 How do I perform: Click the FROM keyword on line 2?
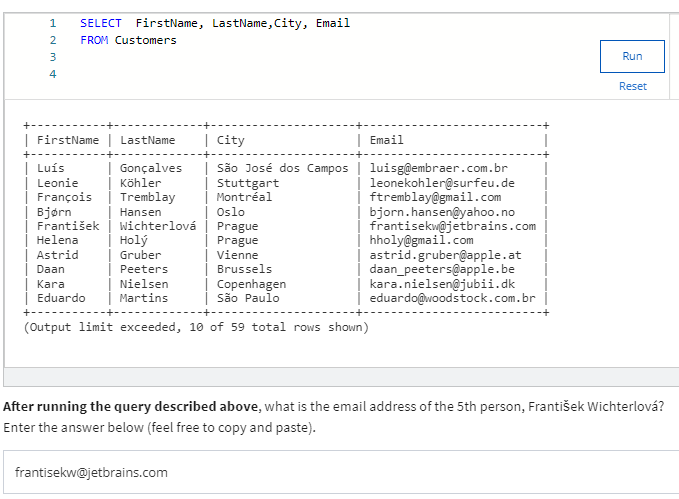(x=94, y=40)
